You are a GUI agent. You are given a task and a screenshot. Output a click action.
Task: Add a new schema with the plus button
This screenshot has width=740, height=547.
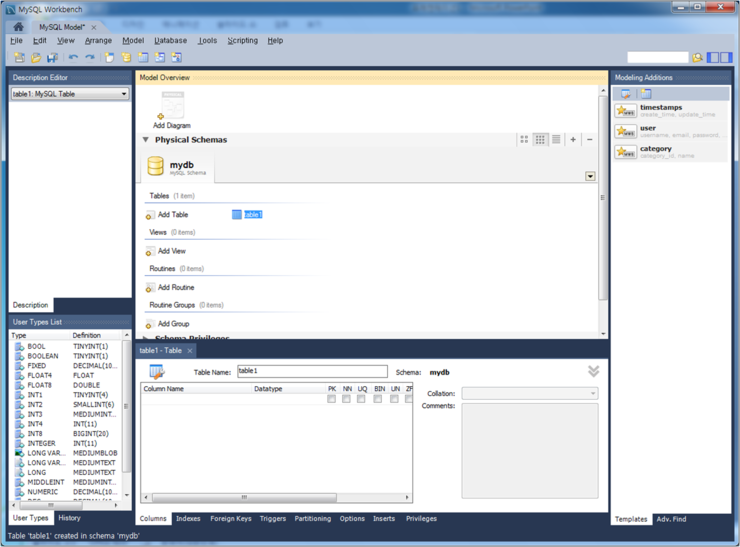click(x=573, y=139)
